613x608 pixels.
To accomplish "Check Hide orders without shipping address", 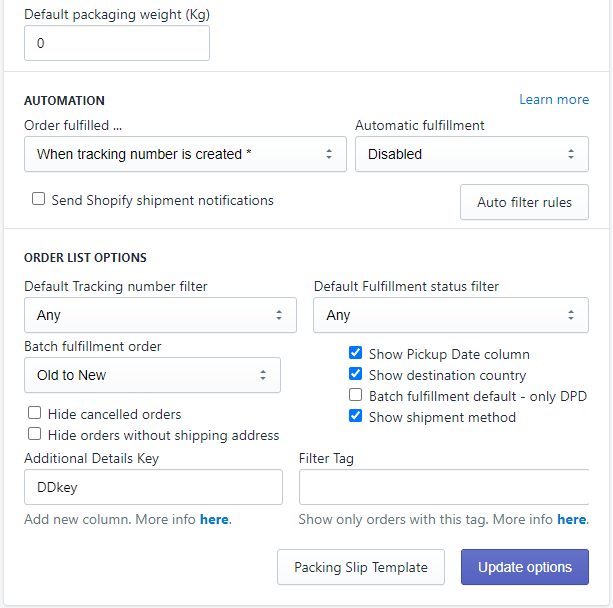I will coord(34,434).
